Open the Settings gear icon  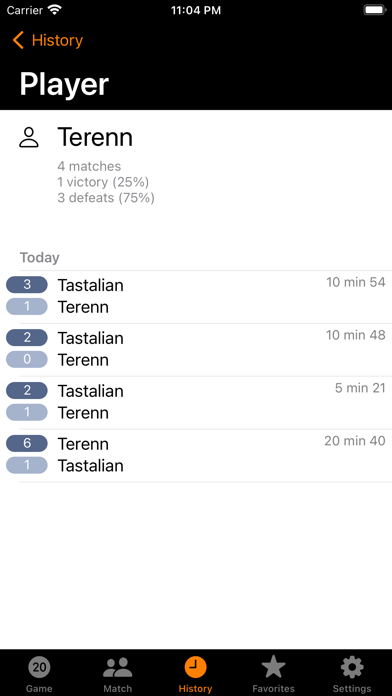(x=352, y=667)
